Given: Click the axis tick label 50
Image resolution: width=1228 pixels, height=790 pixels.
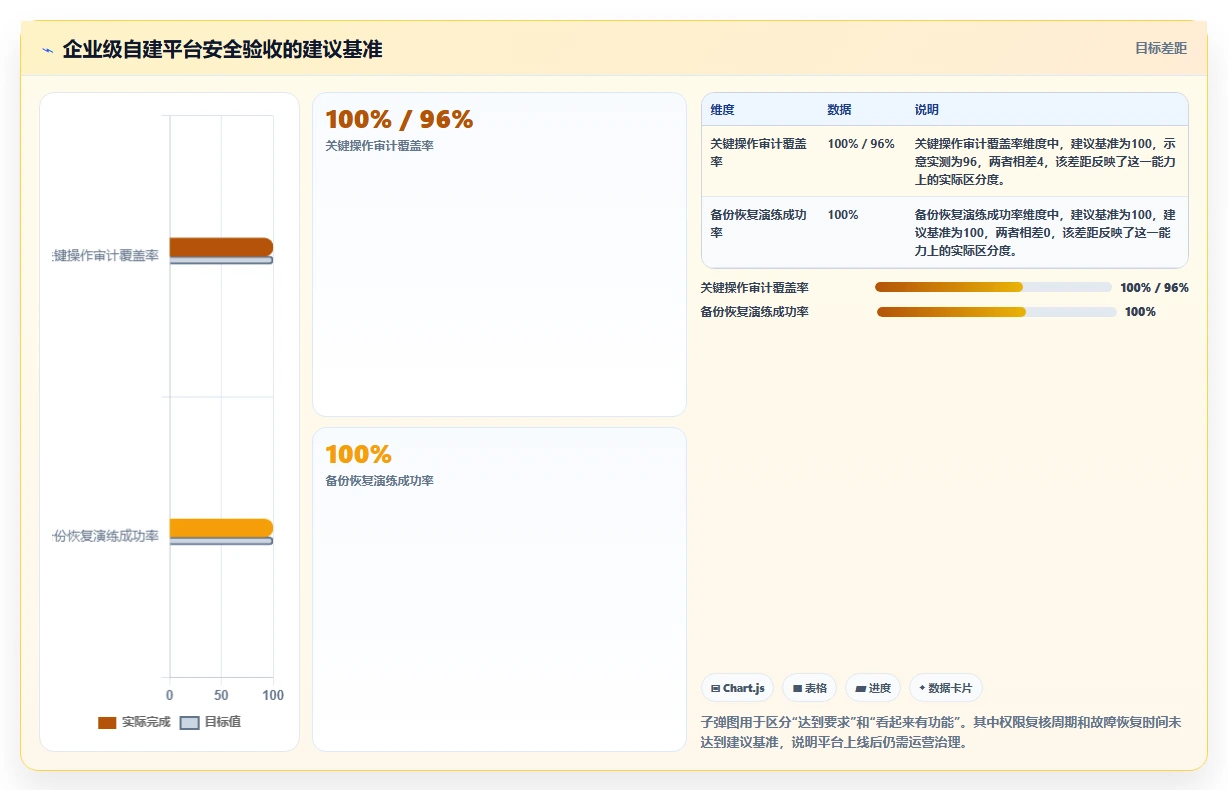Looking at the screenshot, I should pyautogui.click(x=221, y=695).
